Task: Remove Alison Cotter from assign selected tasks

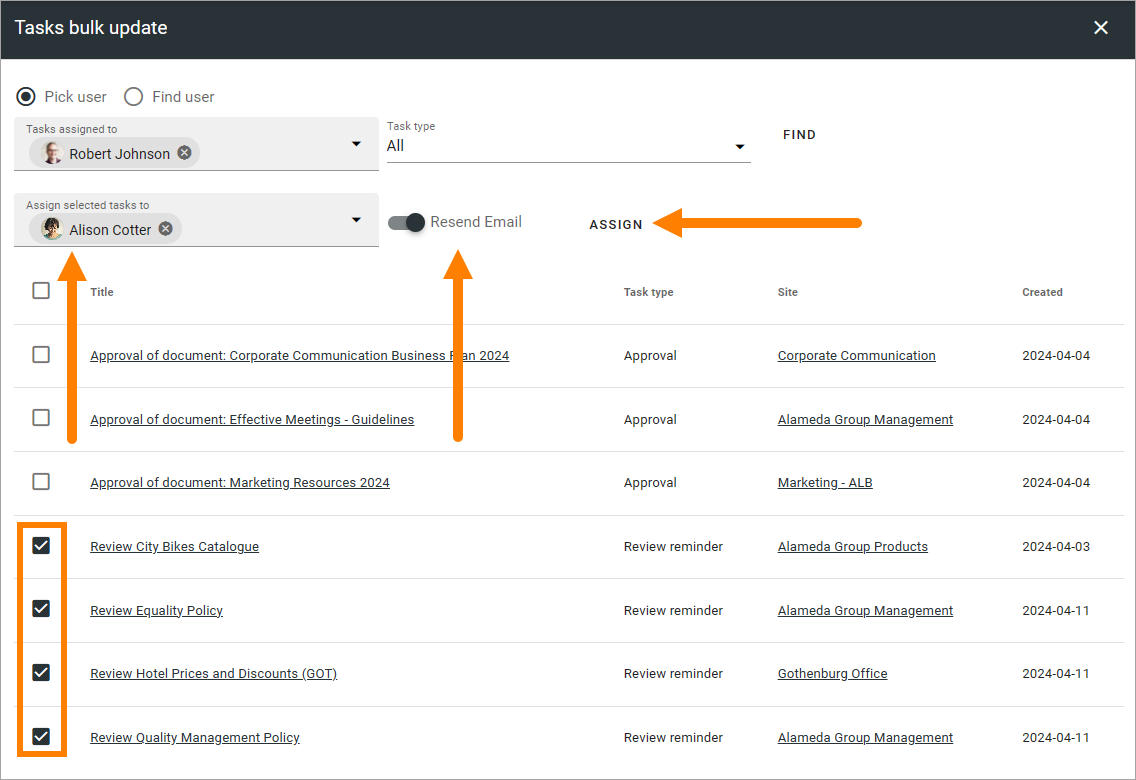Action: (166, 229)
